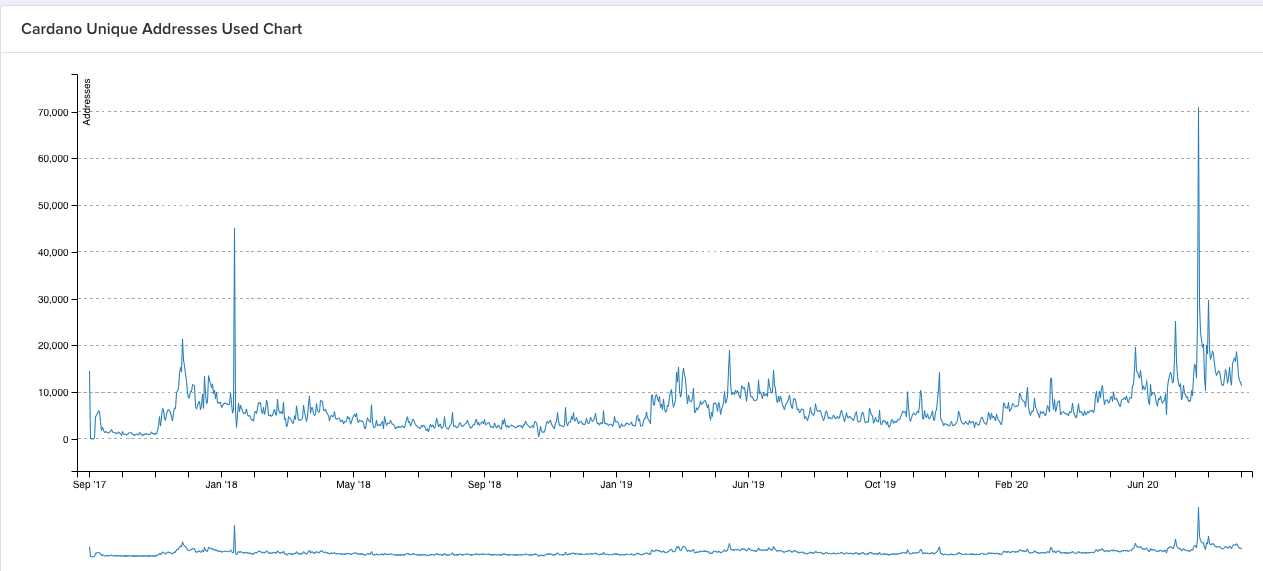Click the Addresses axis title
Screen dimensions: 1263x571
87,102
